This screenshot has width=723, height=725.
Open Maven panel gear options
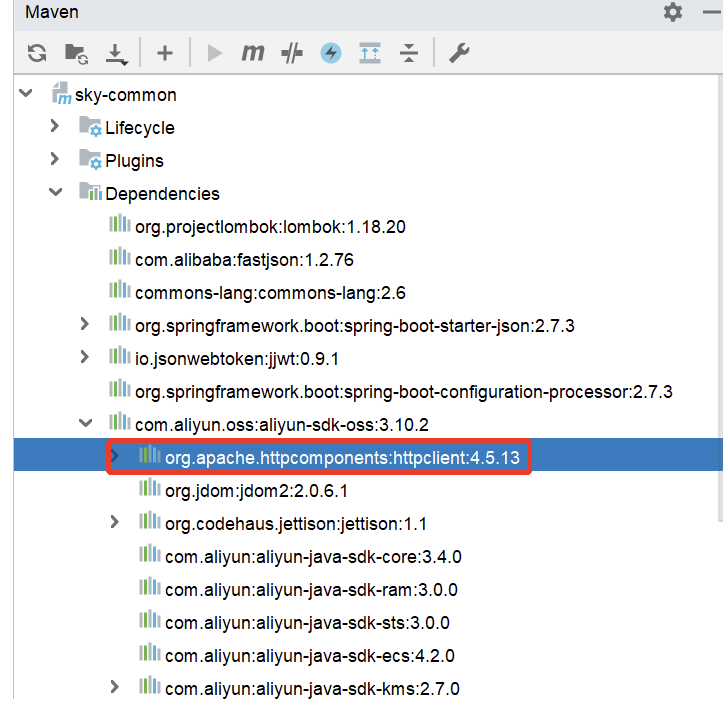tap(673, 12)
